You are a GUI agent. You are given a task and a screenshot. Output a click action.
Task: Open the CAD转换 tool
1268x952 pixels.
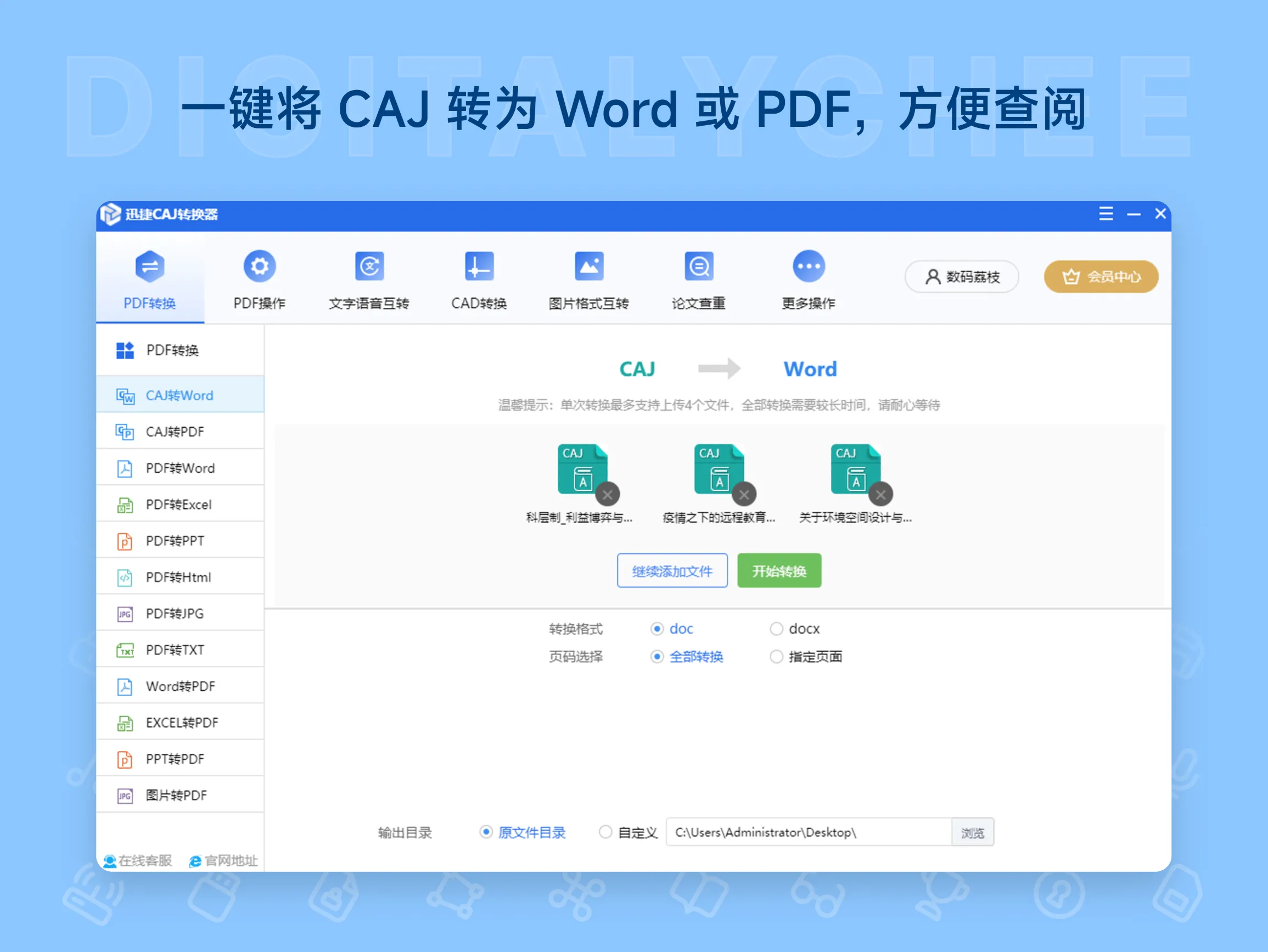479,281
